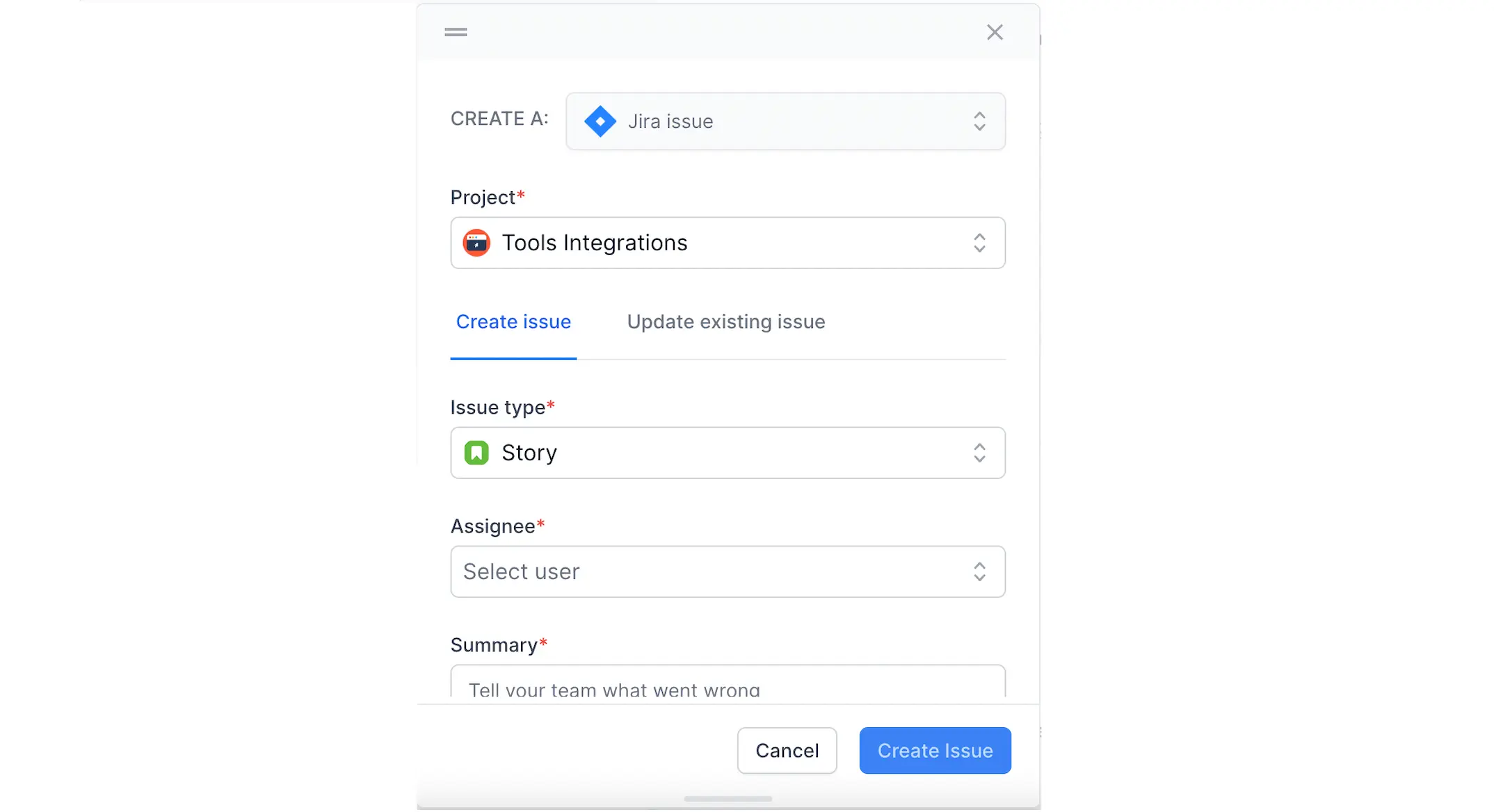
Task: Click the chevron arrows in the Issue type field
Action: 979,453
